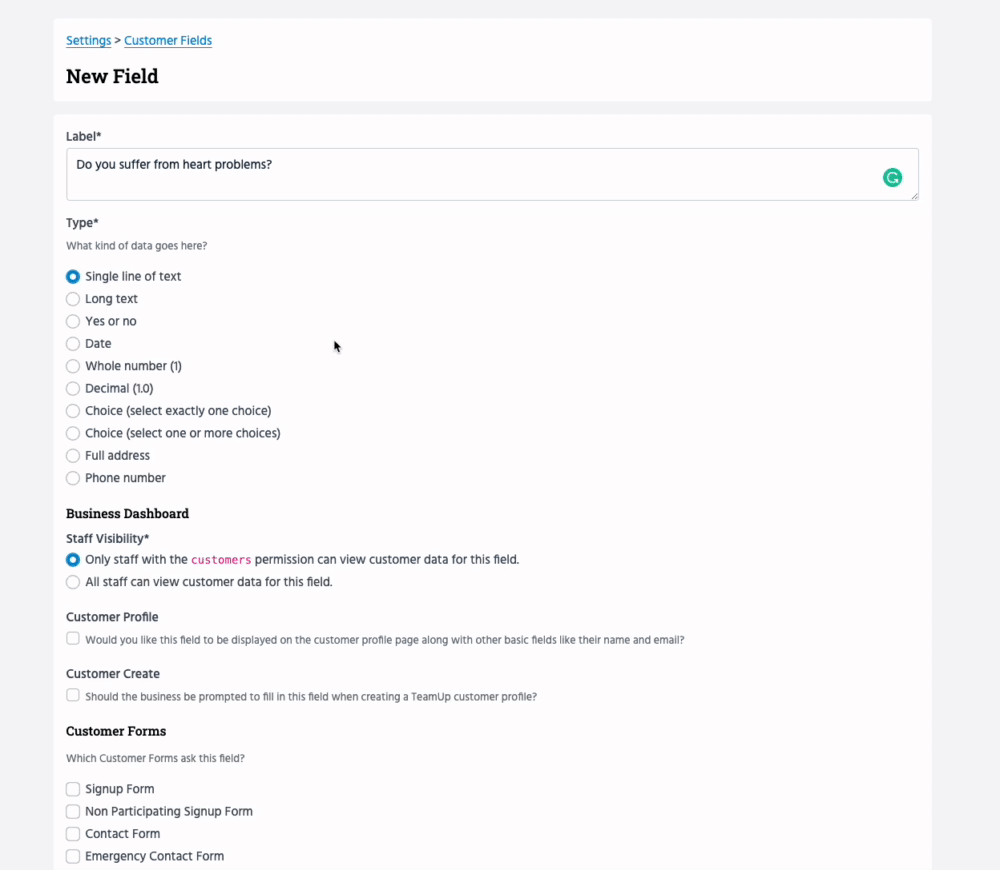Choose the Decimal (1.0) type
Viewport: 1000px width, 870px height.
73,389
